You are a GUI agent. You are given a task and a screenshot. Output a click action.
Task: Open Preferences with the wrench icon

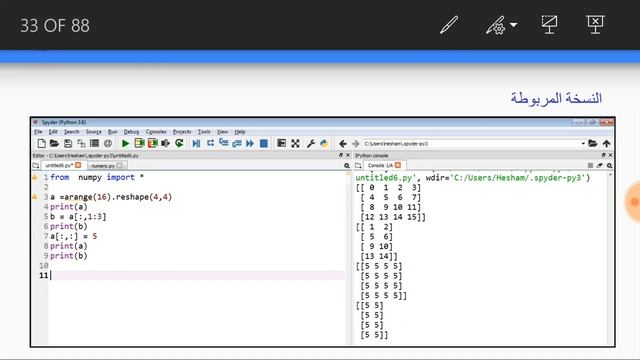tap(311, 143)
